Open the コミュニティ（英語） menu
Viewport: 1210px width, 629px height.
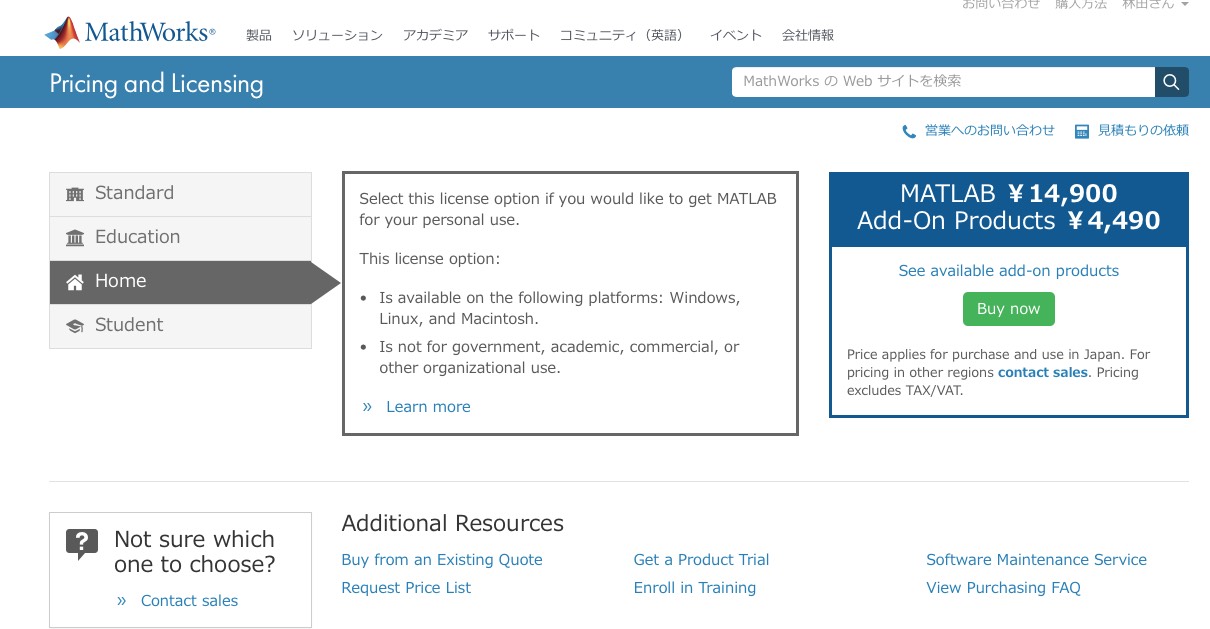tap(624, 35)
